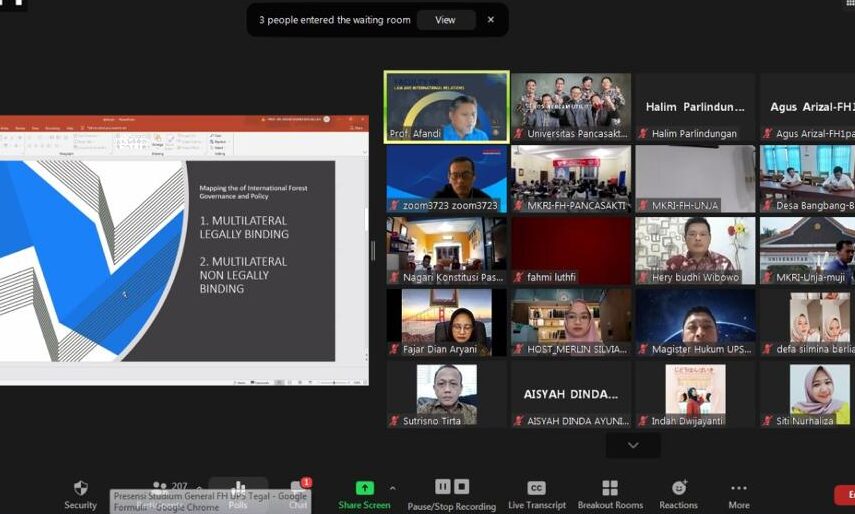The width and height of the screenshot is (855, 514).
Task: Select Sutrisno Tirta video tile
Action: pyautogui.click(x=447, y=395)
